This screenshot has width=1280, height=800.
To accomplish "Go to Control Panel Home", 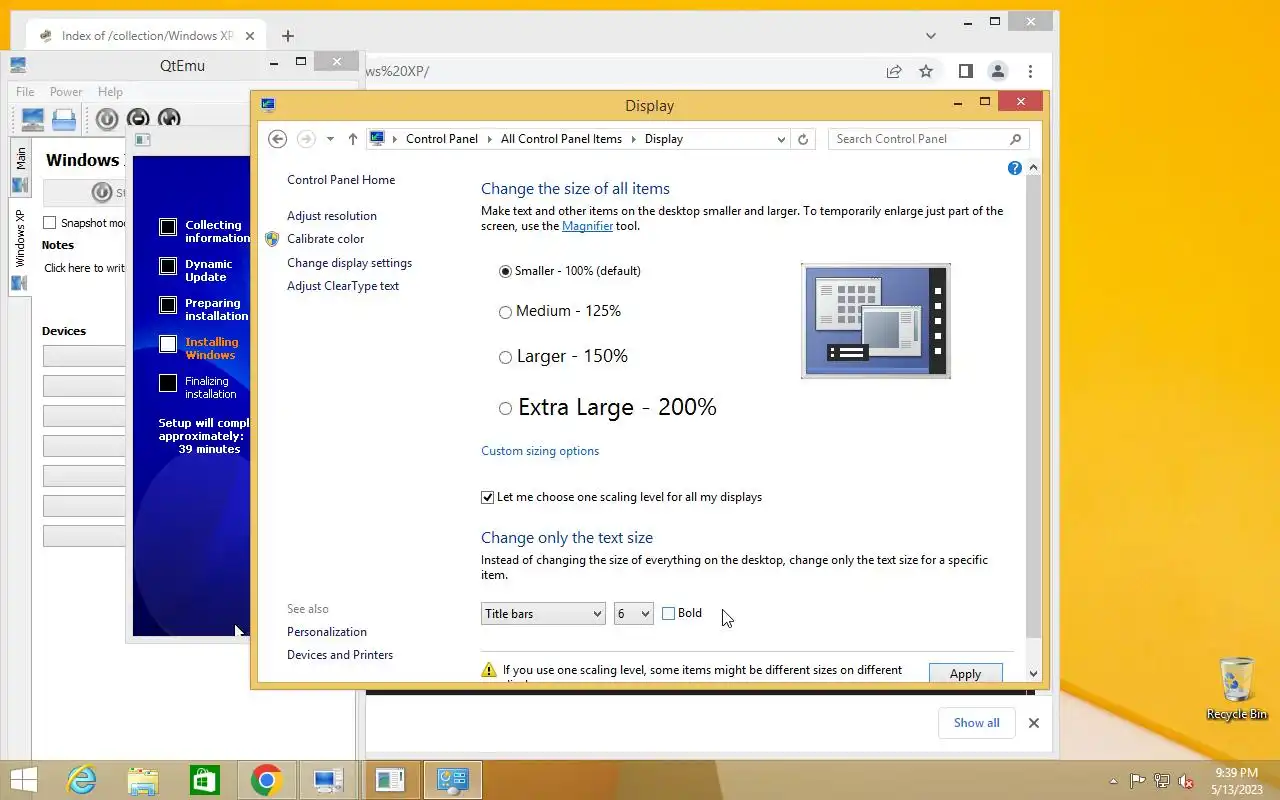I will click(341, 180).
